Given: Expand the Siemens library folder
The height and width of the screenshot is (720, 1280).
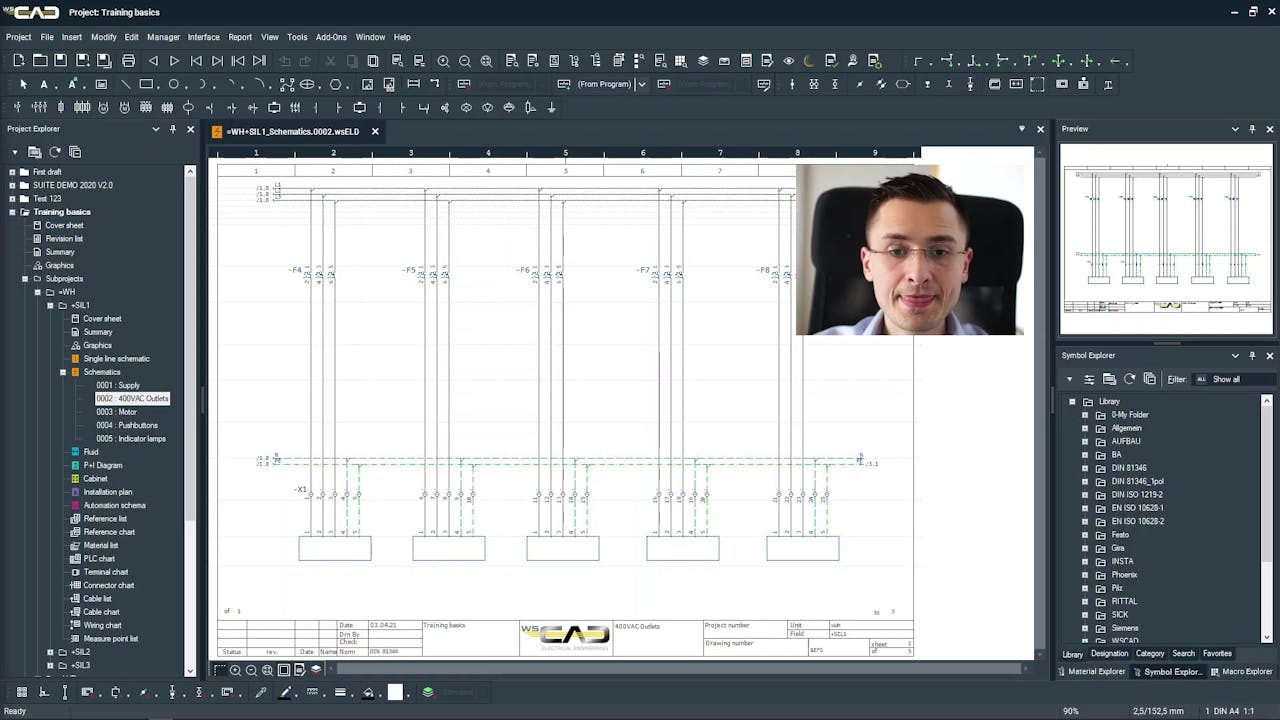Looking at the screenshot, I should coord(1085,628).
